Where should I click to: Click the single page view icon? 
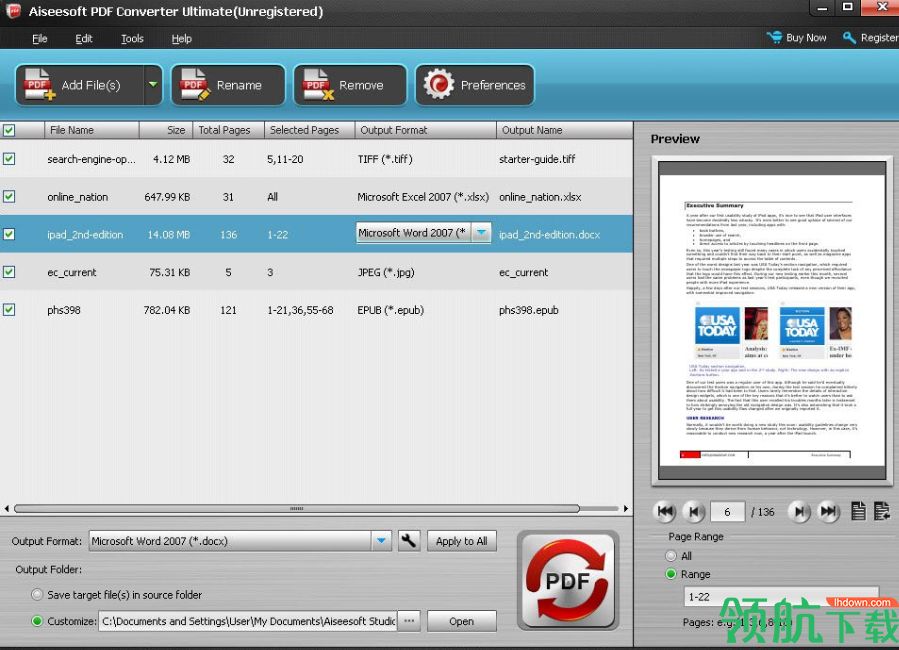(x=858, y=511)
